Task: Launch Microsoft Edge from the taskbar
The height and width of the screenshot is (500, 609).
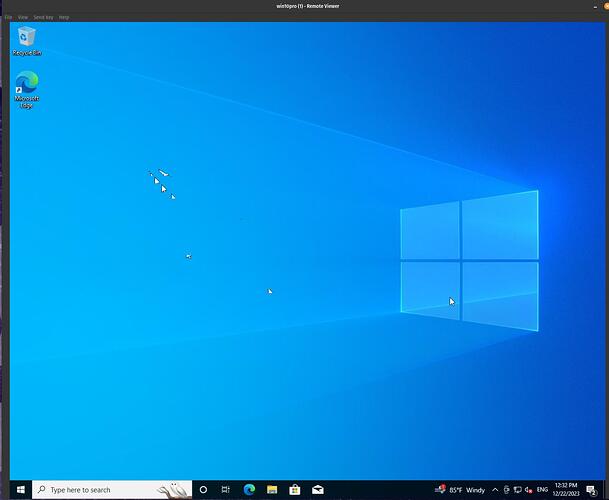Action: click(249, 490)
